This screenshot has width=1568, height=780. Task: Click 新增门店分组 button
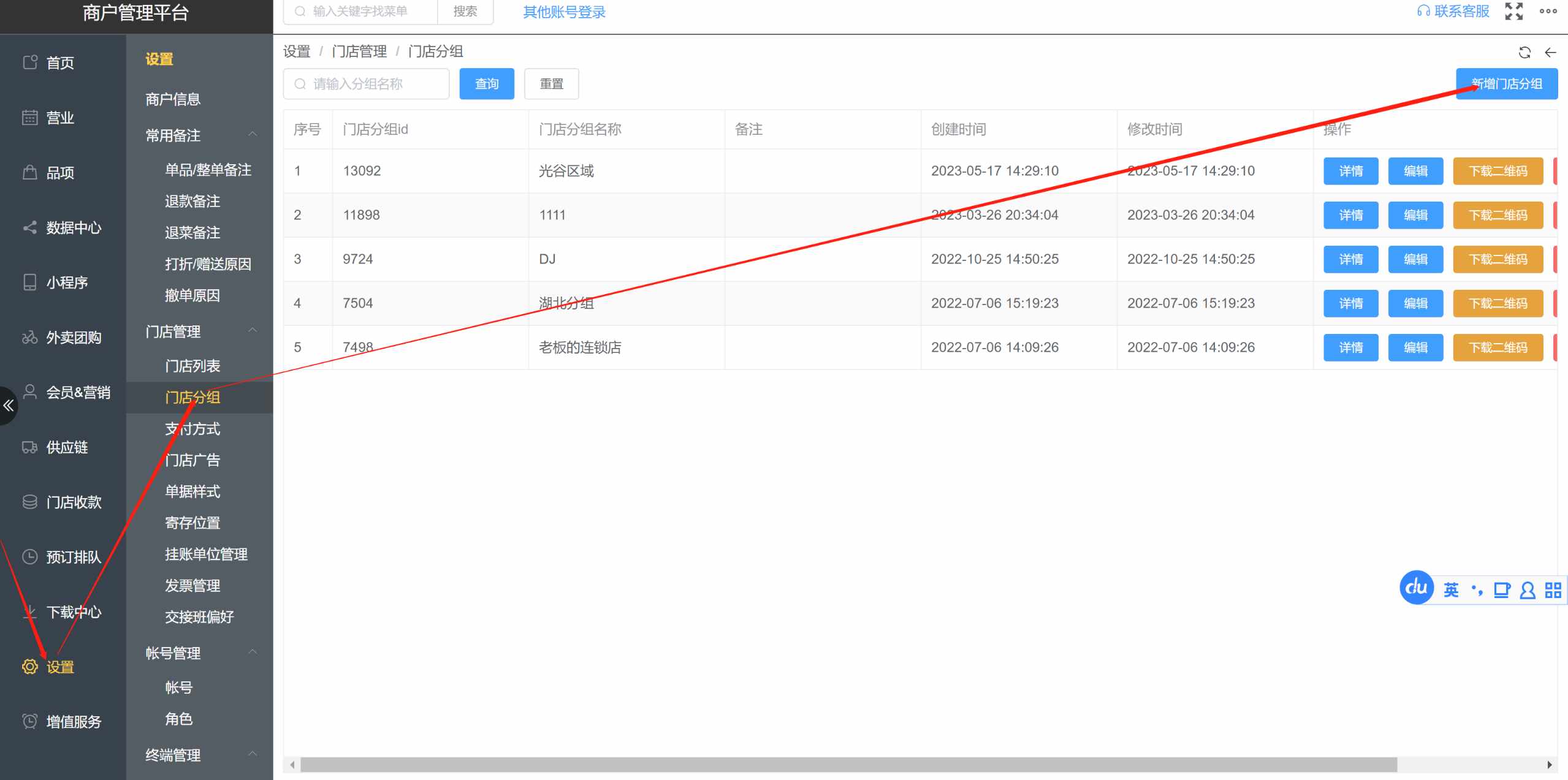pyautogui.click(x=1507, y=84)
